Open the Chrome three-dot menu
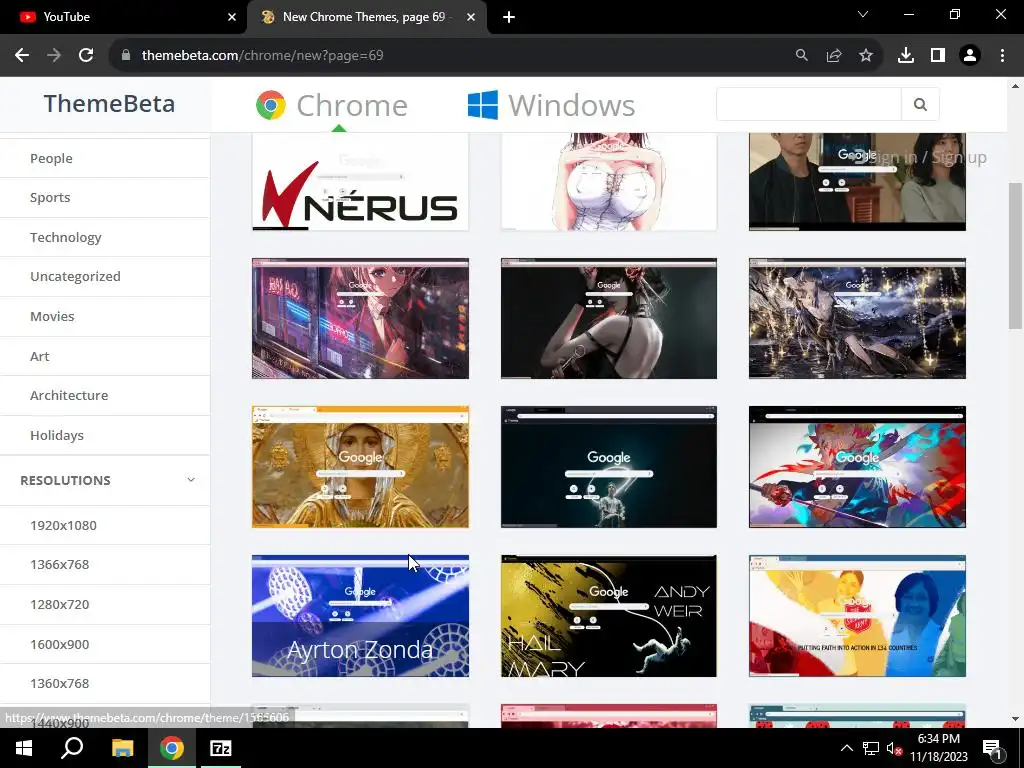Image resolution: width=1024 pixels, height=768 pixels. tap(1002, 56)
